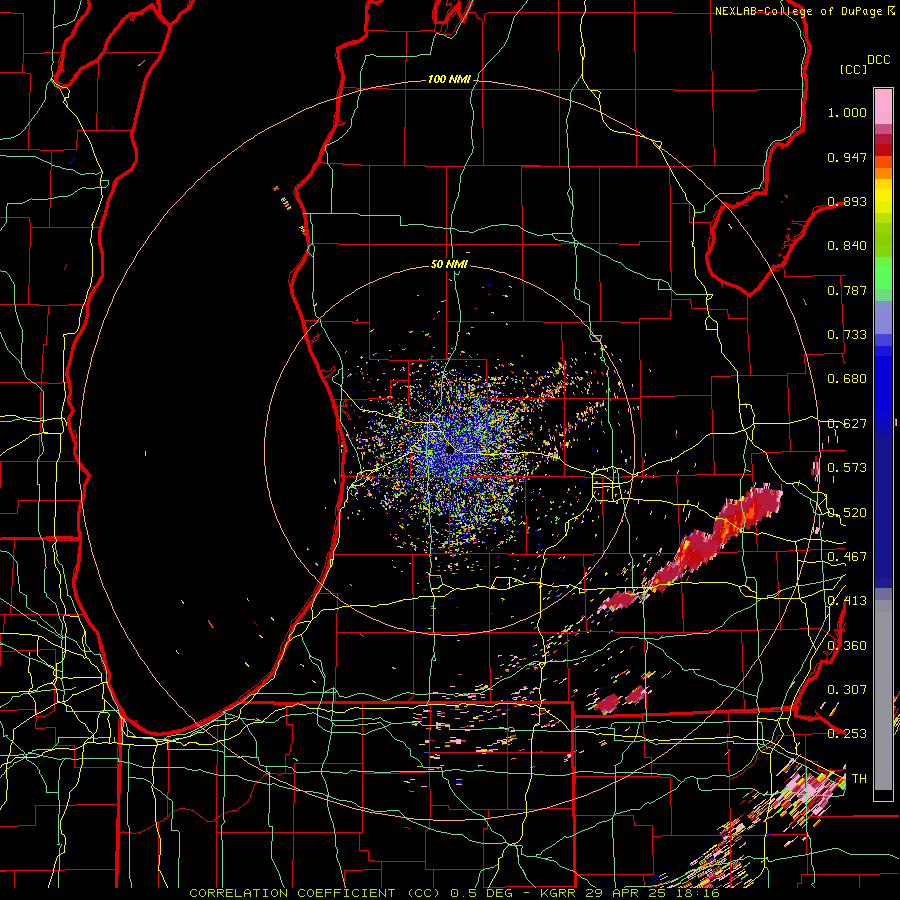900x900 pixels.
Task: Click the DCC label above the color scale
Action: coord(879,60)
